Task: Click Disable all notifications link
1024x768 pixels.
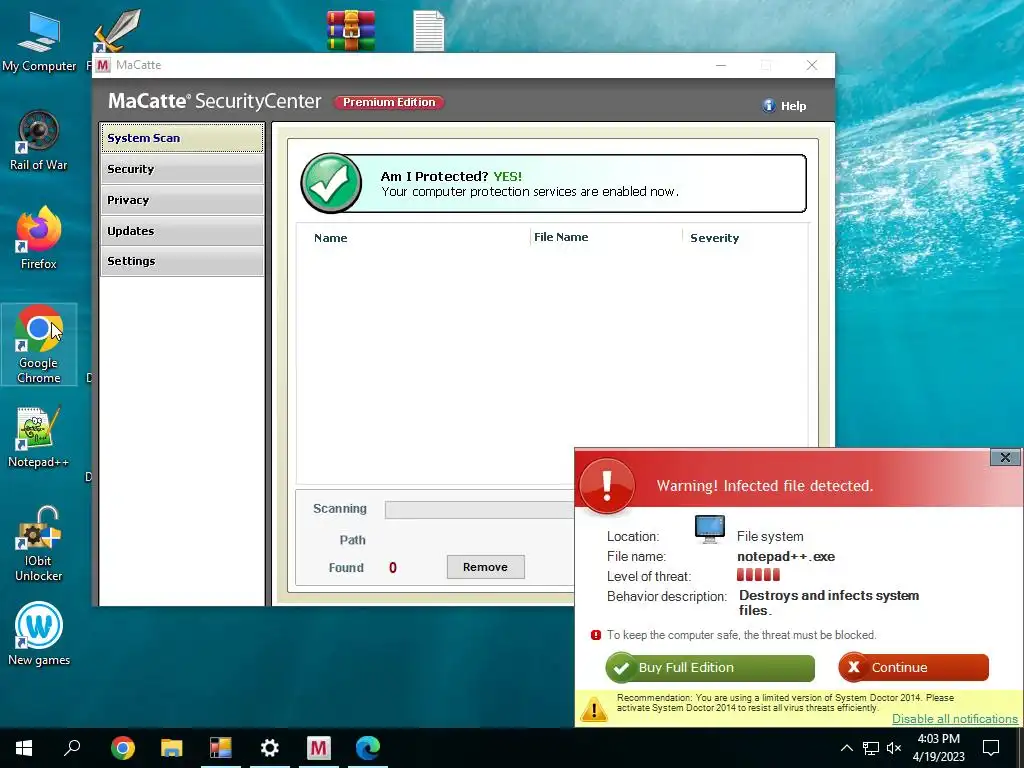Action: 955,718
